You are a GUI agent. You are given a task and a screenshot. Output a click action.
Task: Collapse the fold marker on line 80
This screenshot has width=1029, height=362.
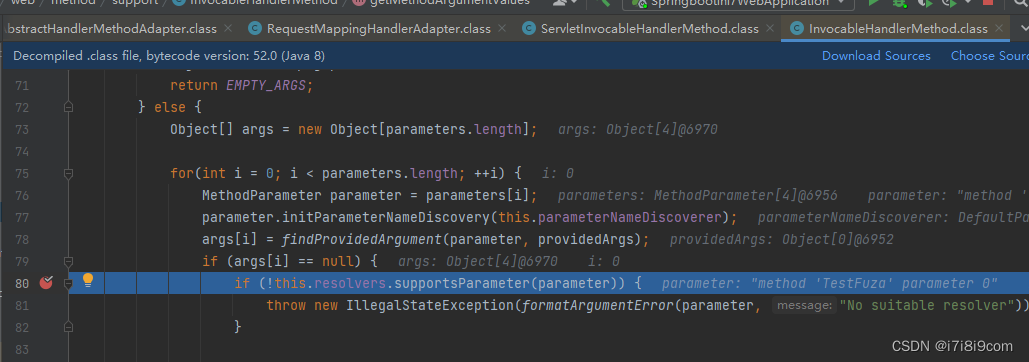pos(68,283)
